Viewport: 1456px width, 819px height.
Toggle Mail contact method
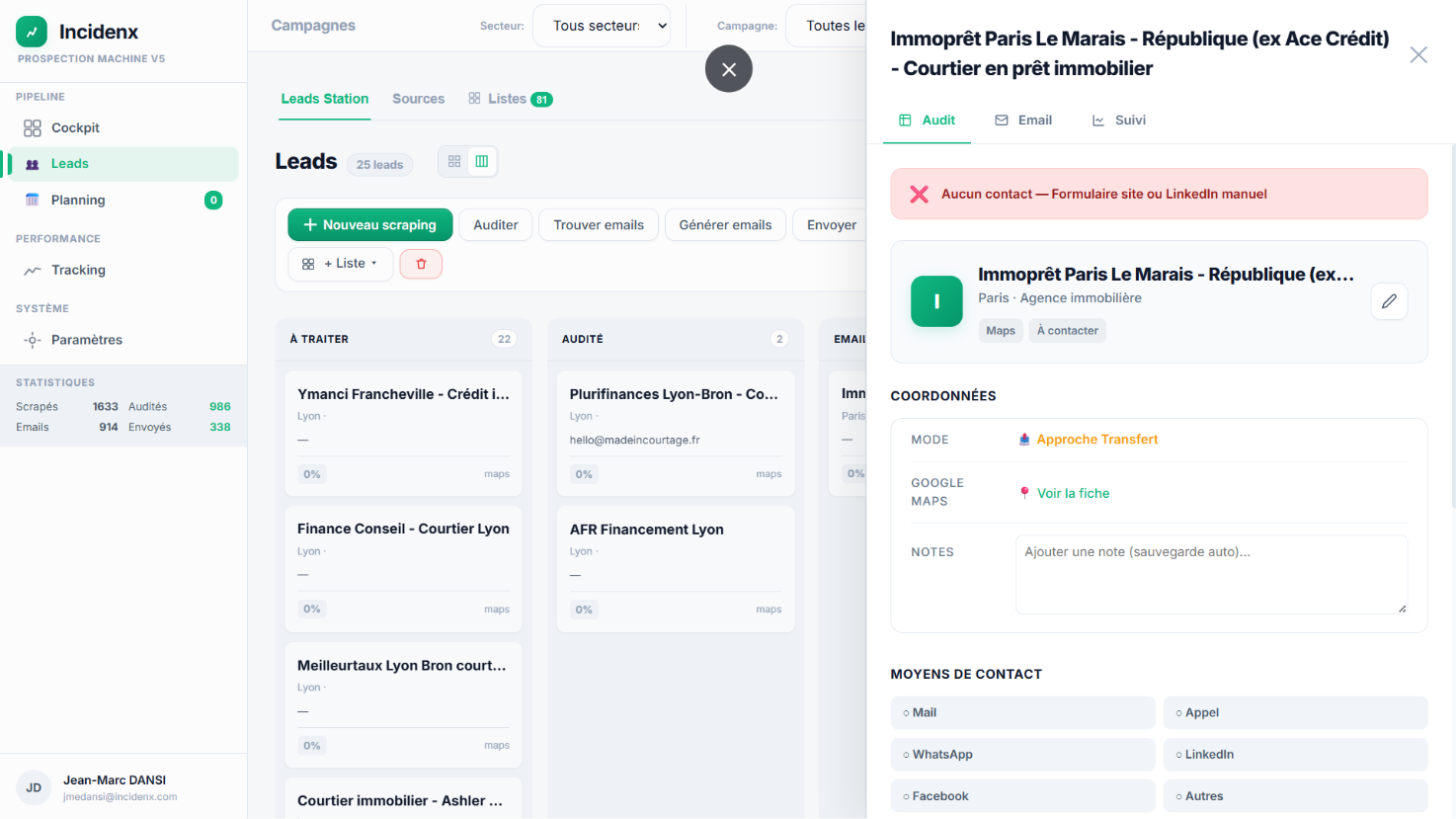[1022, 712]
